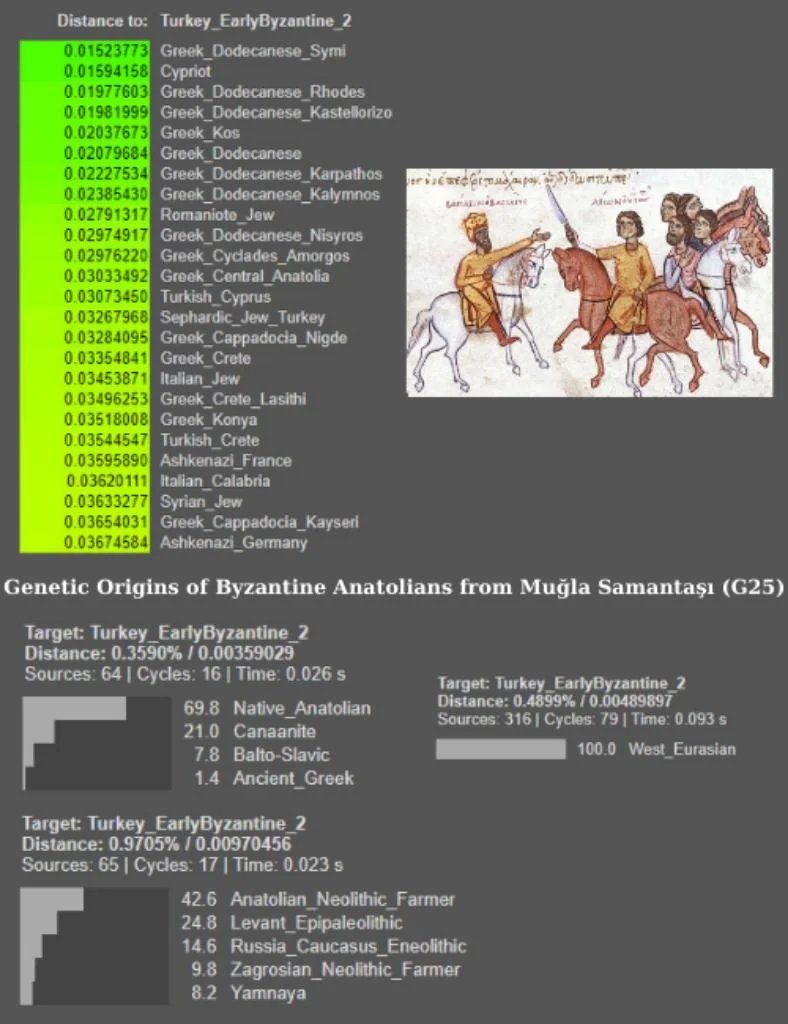The image size is (788, 1024).
Task: Click the Romaniote_Jew entry in the list
Action: (217, 215)
